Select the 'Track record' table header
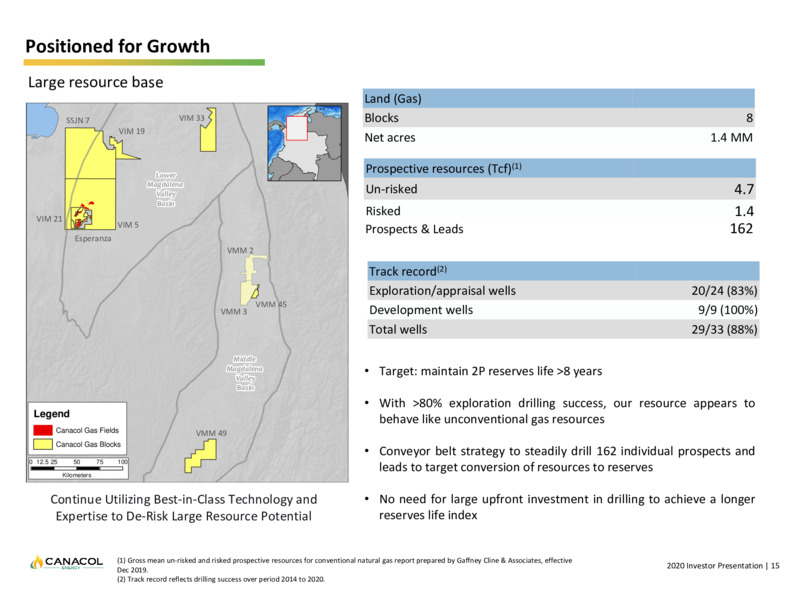 point(408,271)
